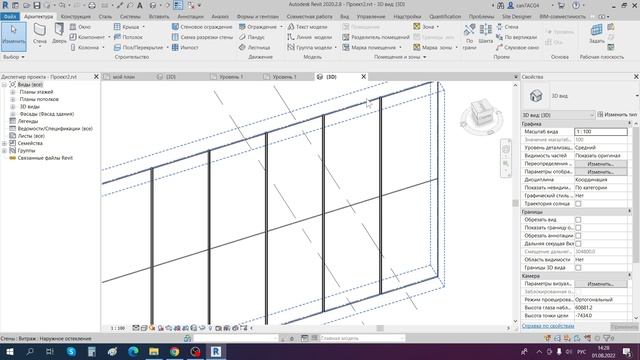Expand Elevations (Фасады) node

[12, 114]
